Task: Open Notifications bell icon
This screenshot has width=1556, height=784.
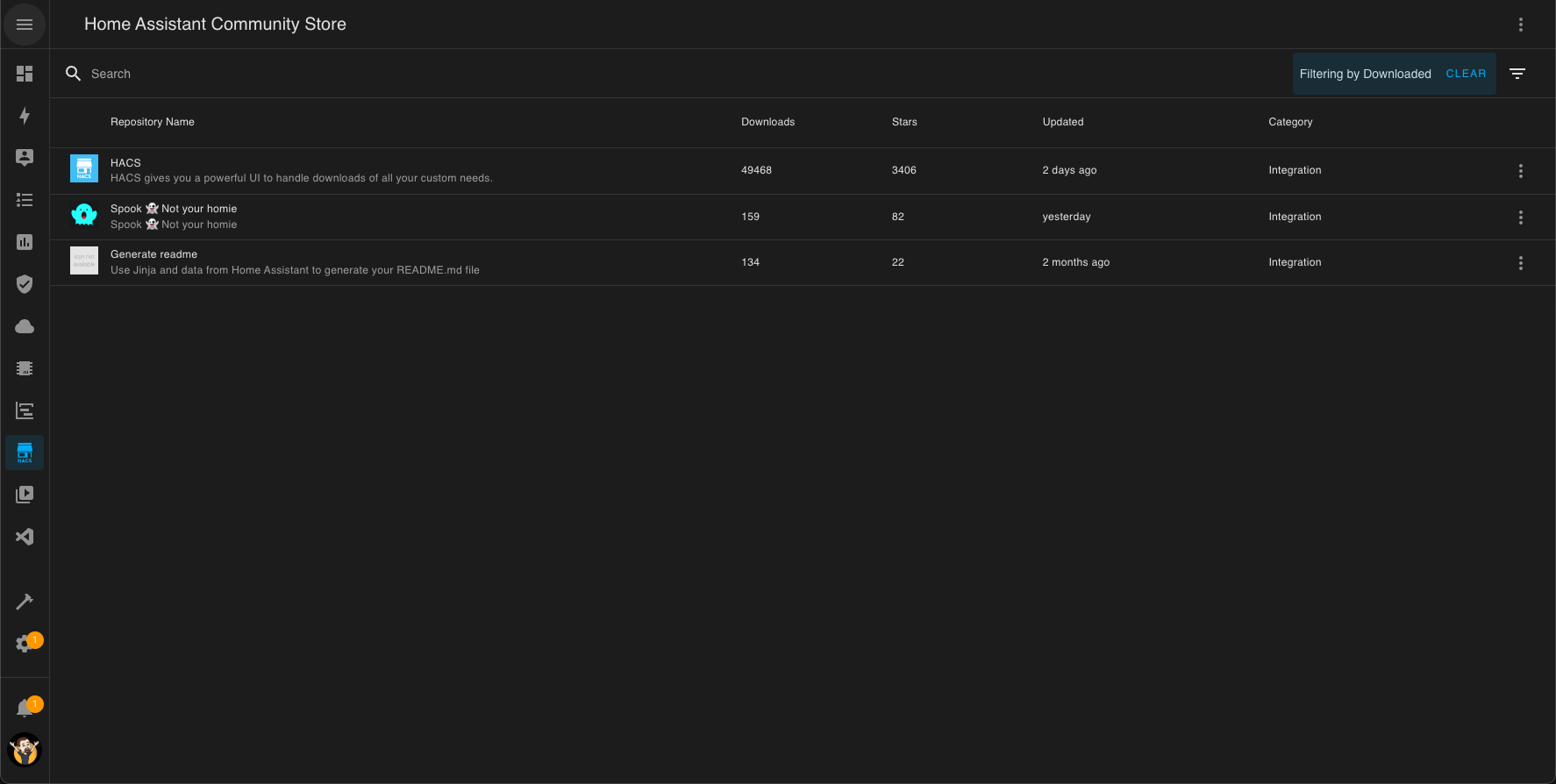Action: click(x=25, y=708)
